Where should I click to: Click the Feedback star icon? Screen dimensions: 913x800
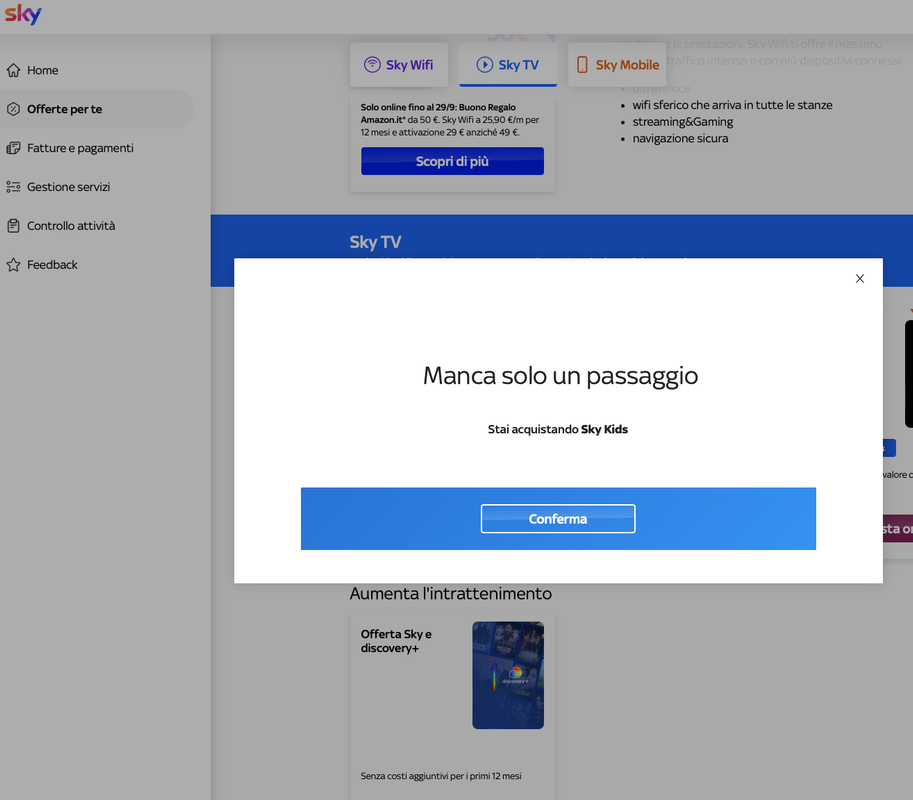click(13, 265)
